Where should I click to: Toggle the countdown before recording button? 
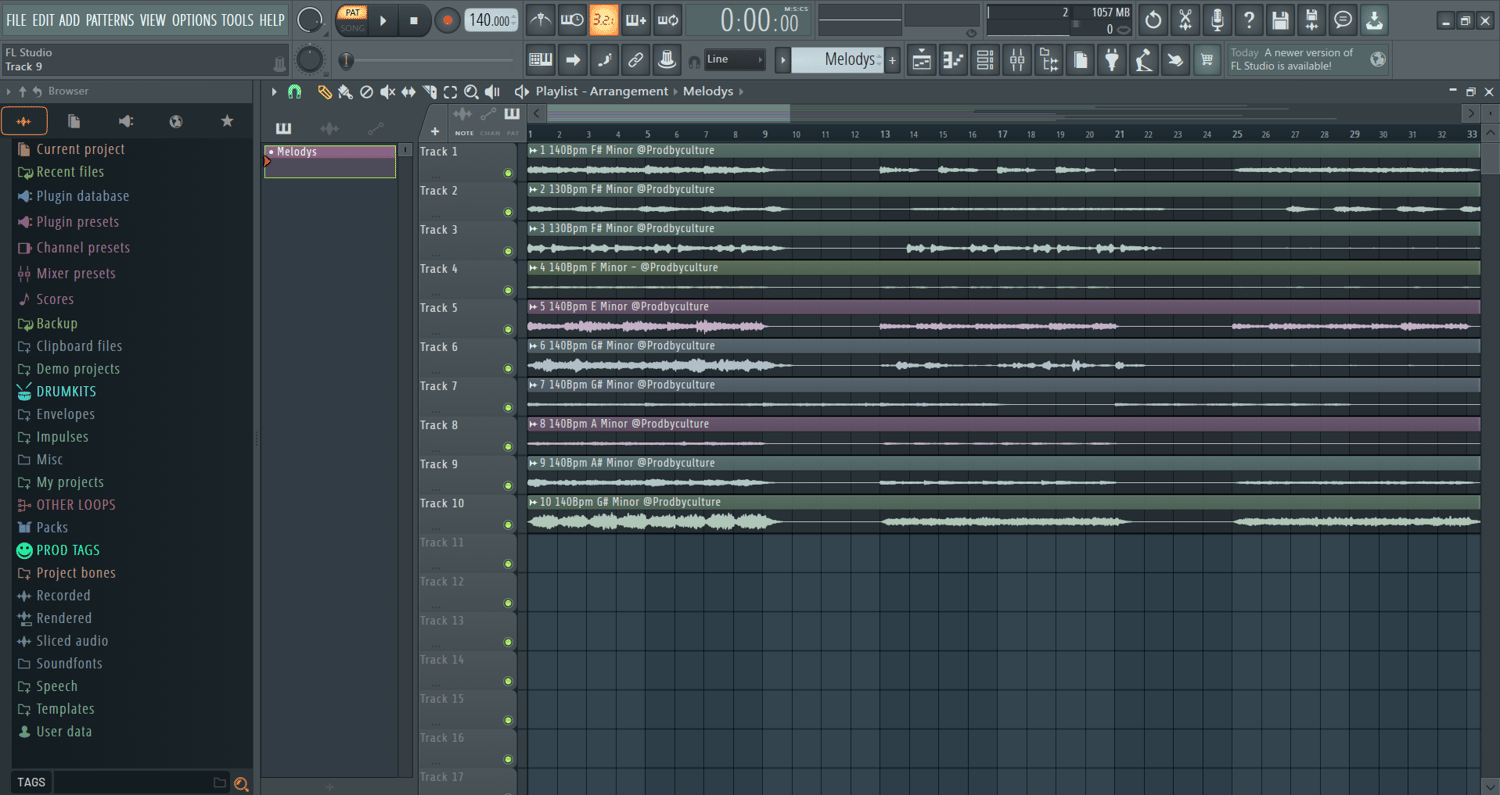point(604,19)
